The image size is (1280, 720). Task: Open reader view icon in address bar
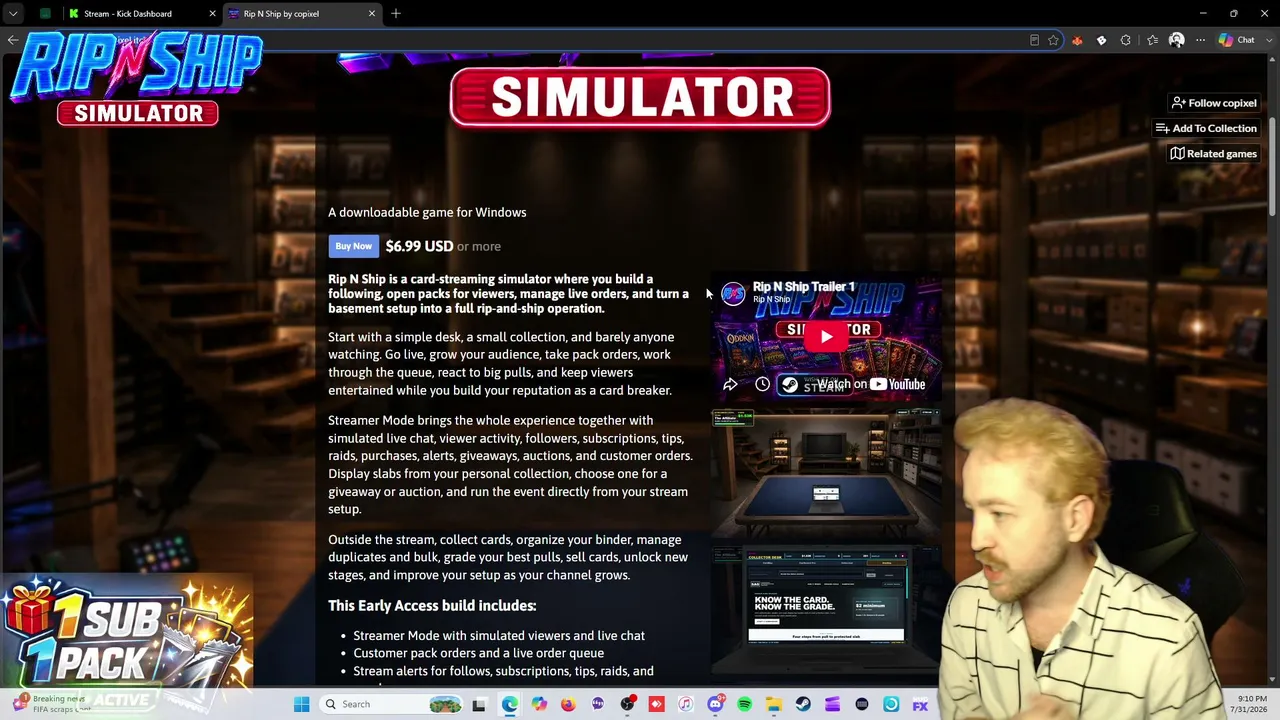pyautogui.click(x=1034, y=40)
